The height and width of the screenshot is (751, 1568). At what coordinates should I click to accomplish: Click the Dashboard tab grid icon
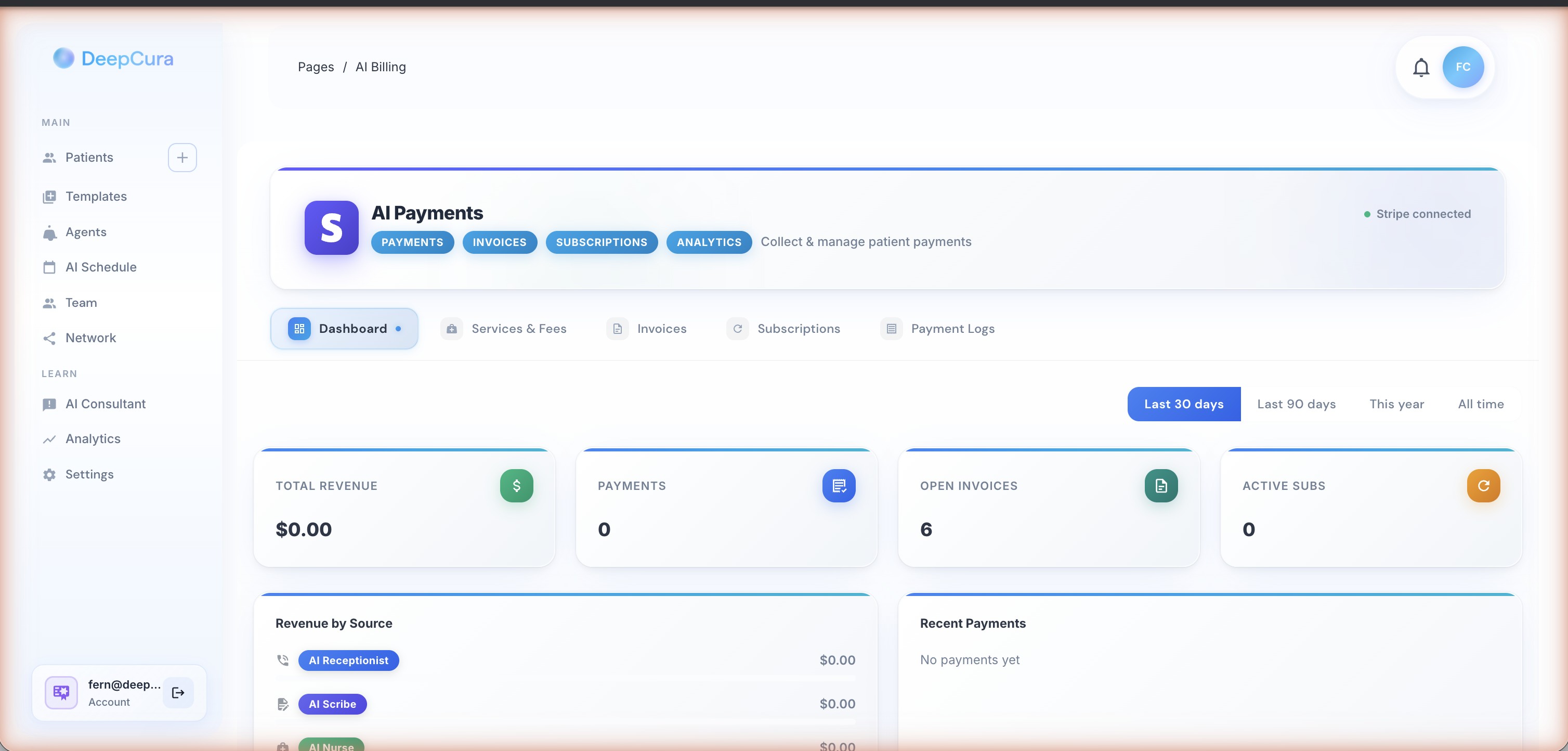[299, 329]
